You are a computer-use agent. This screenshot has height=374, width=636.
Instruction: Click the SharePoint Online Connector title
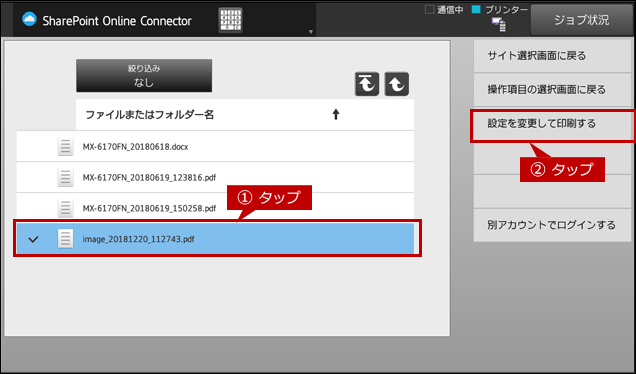(117, 21)
